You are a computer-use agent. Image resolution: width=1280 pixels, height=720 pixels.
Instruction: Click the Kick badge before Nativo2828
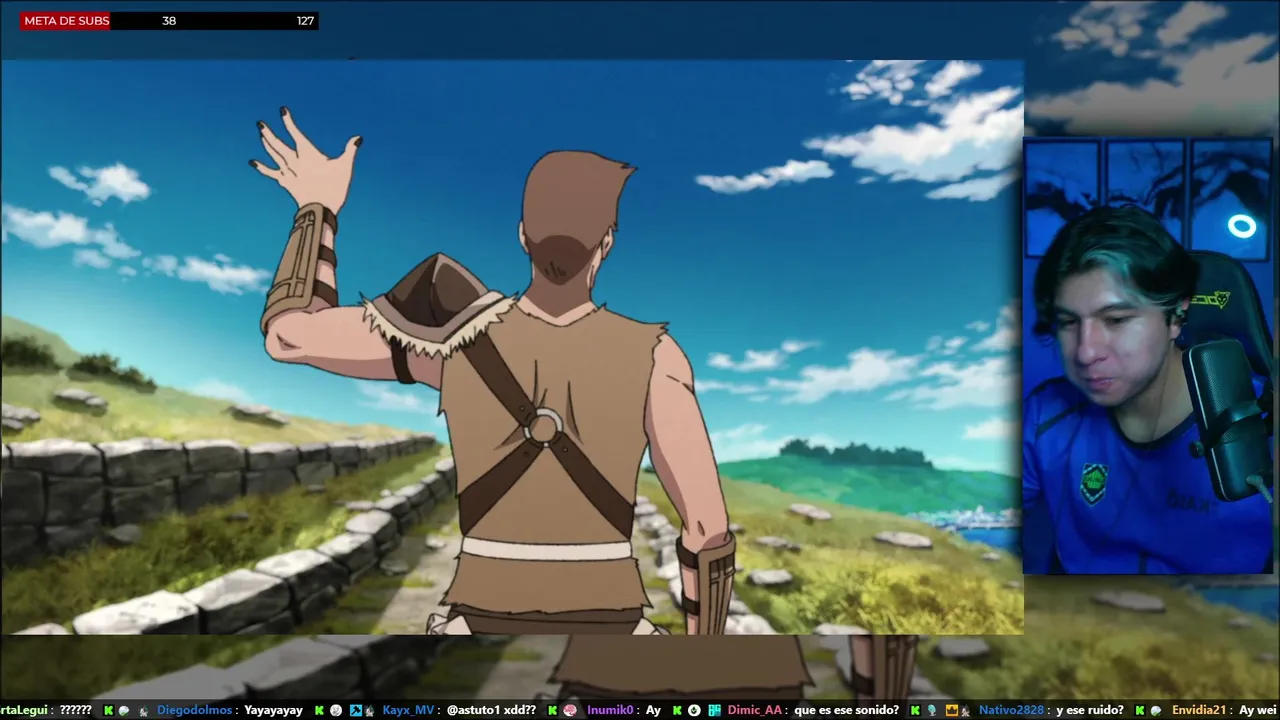click(914, 710)
